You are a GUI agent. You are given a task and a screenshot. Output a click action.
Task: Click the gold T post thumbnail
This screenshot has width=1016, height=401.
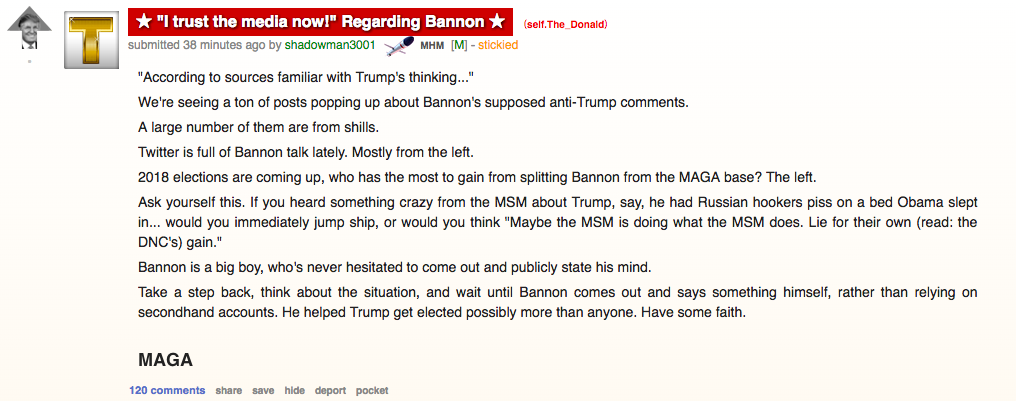click(x=91, y=40)
